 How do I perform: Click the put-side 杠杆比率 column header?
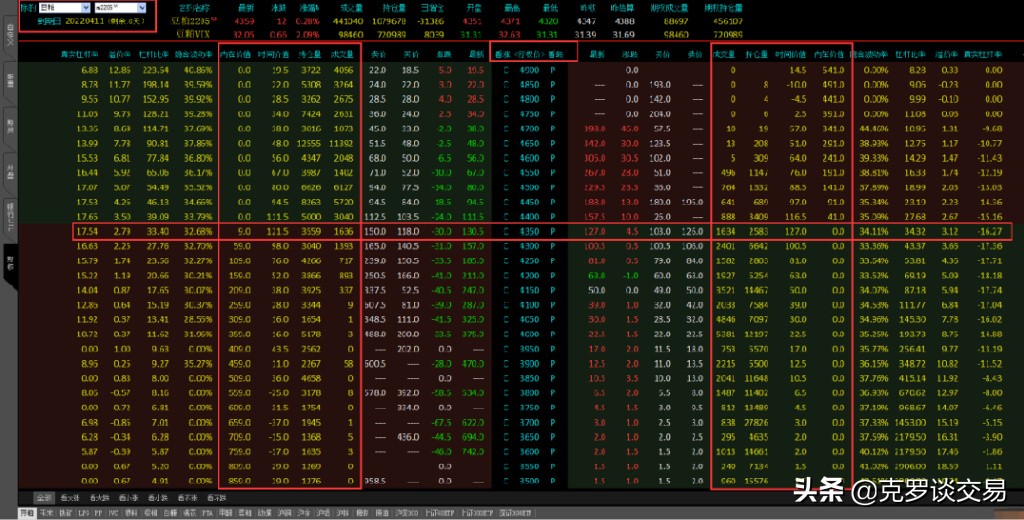click(912, 54)
